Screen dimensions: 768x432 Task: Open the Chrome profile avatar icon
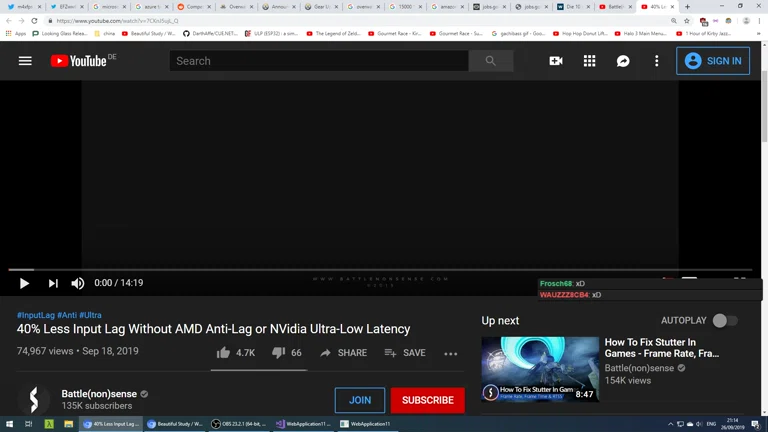pyautogui.click(x=746, y=21)
